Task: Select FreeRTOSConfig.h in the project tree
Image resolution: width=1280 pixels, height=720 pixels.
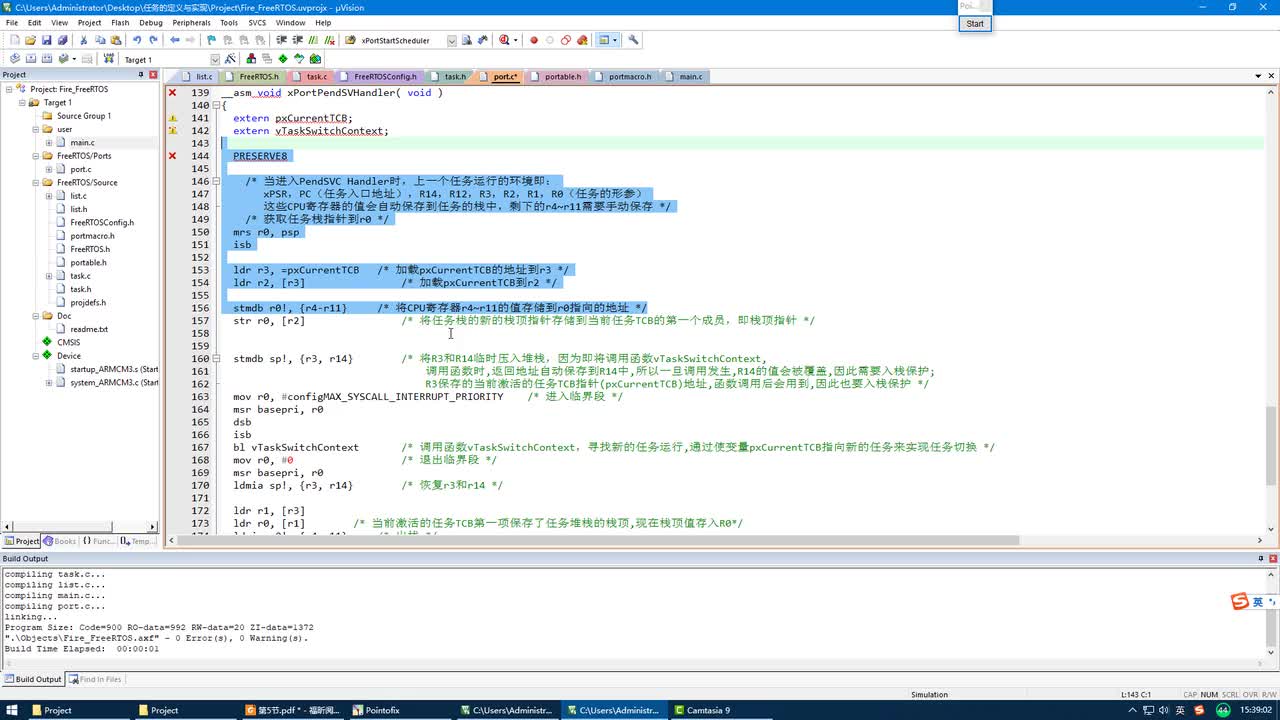Action: (x=102, y=222)
